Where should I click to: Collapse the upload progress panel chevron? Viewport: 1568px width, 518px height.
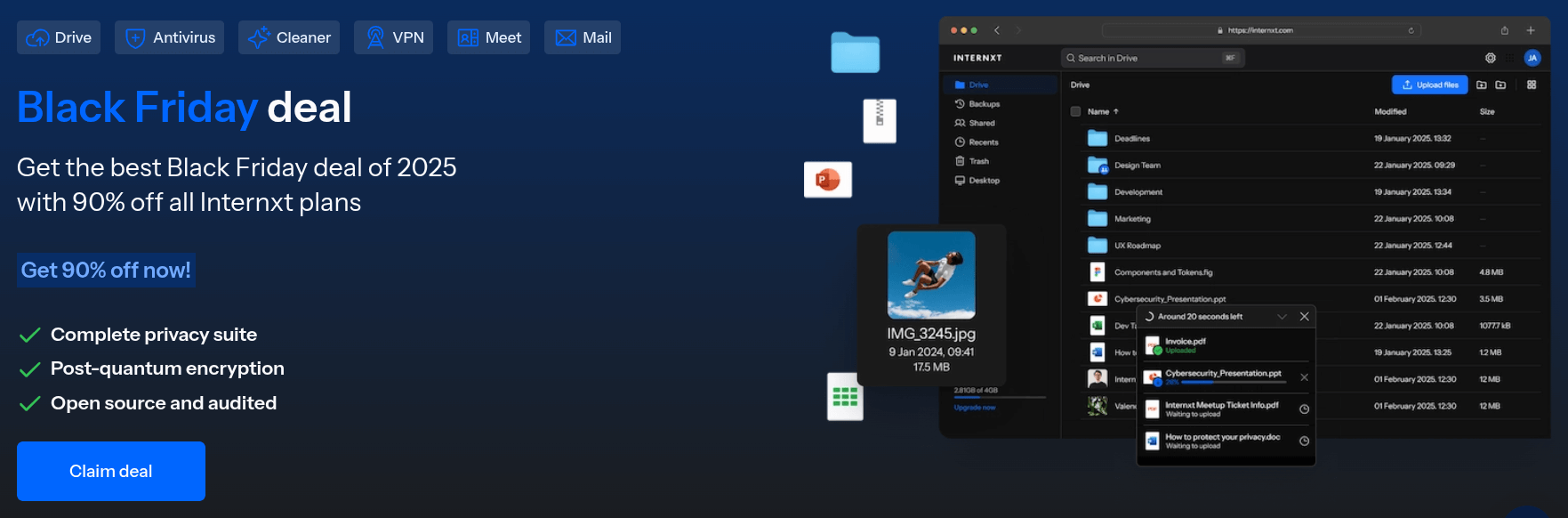pos(1282,317)
